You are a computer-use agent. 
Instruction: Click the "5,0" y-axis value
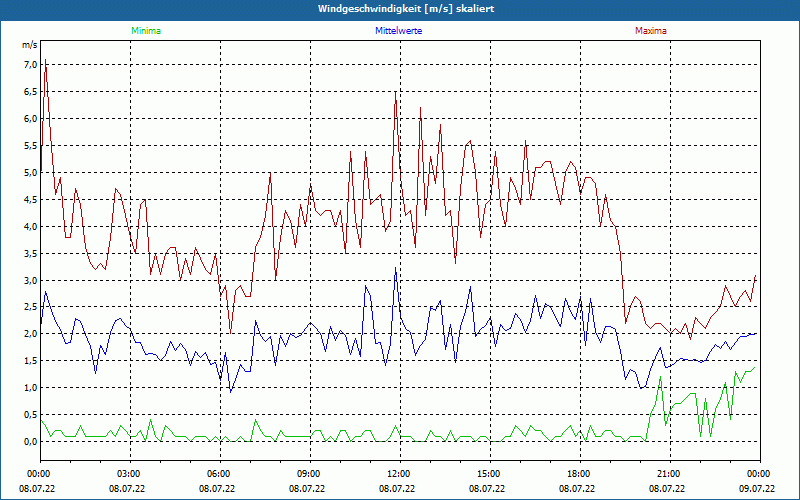[x=31, y=172]
